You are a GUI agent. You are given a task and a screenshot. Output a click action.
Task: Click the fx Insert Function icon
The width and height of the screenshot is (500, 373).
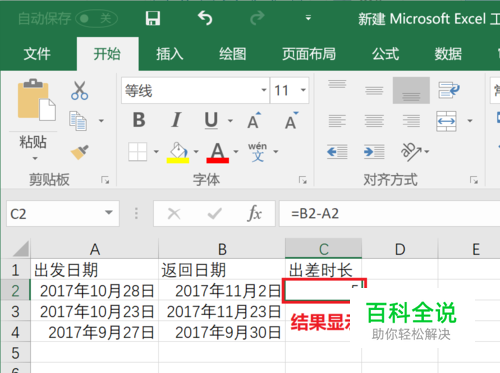255,213
